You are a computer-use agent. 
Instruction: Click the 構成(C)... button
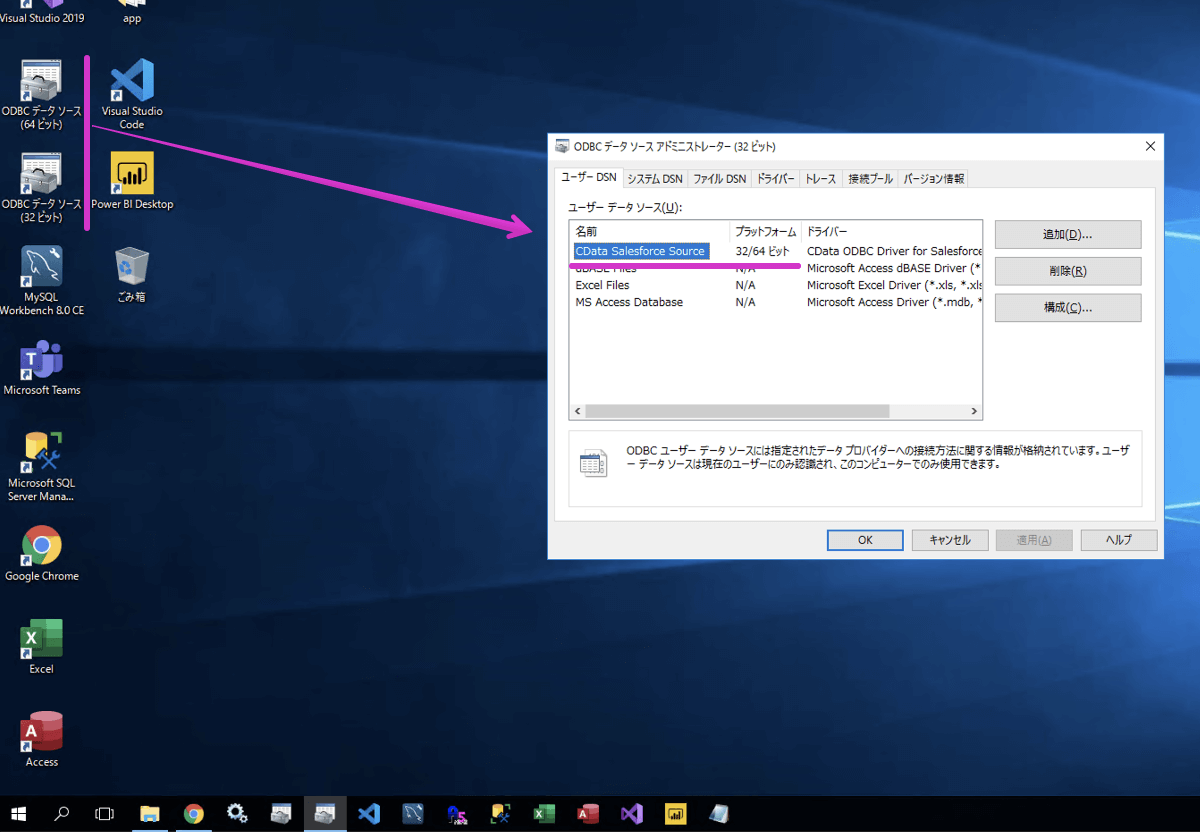coord(1068,307)
